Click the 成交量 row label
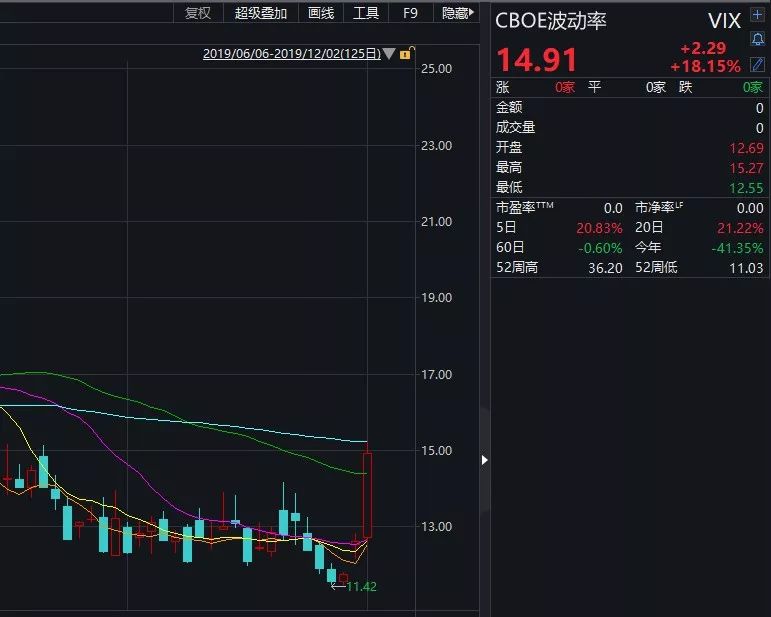The height and width of the screenshot is (617, 771). coord(515,127)
